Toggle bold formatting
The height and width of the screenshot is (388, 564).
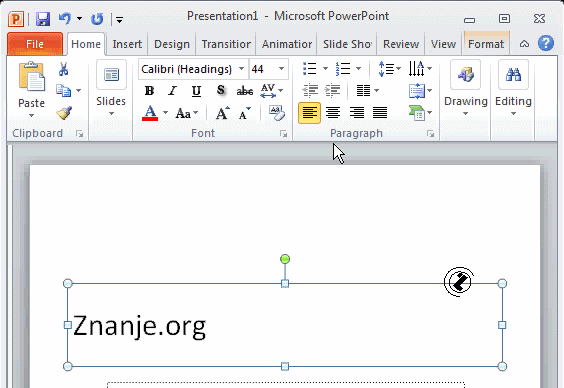(x=149, y=91)
